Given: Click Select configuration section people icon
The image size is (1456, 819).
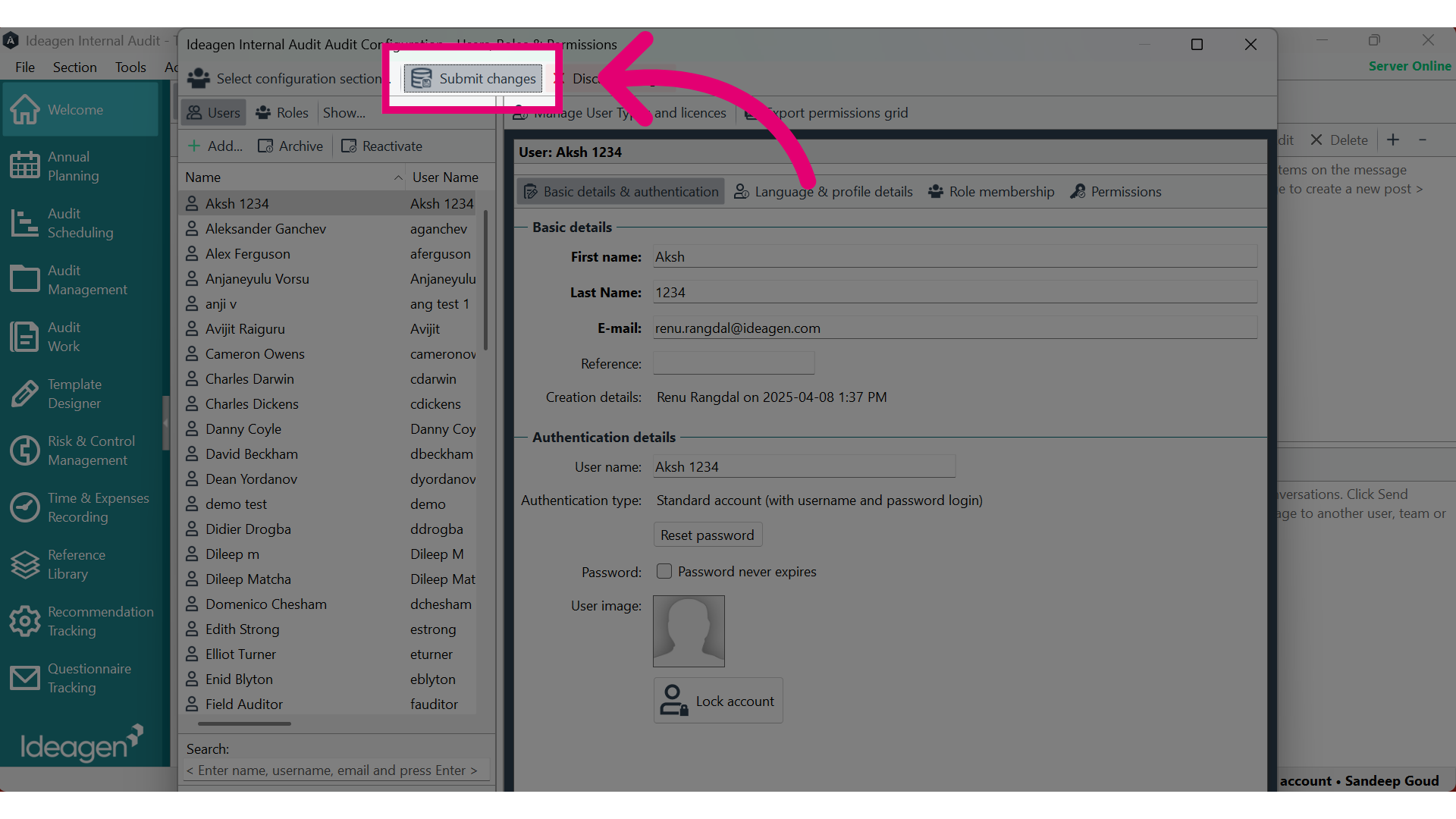Looking at the screenshot, I should [x=199, y=78].
